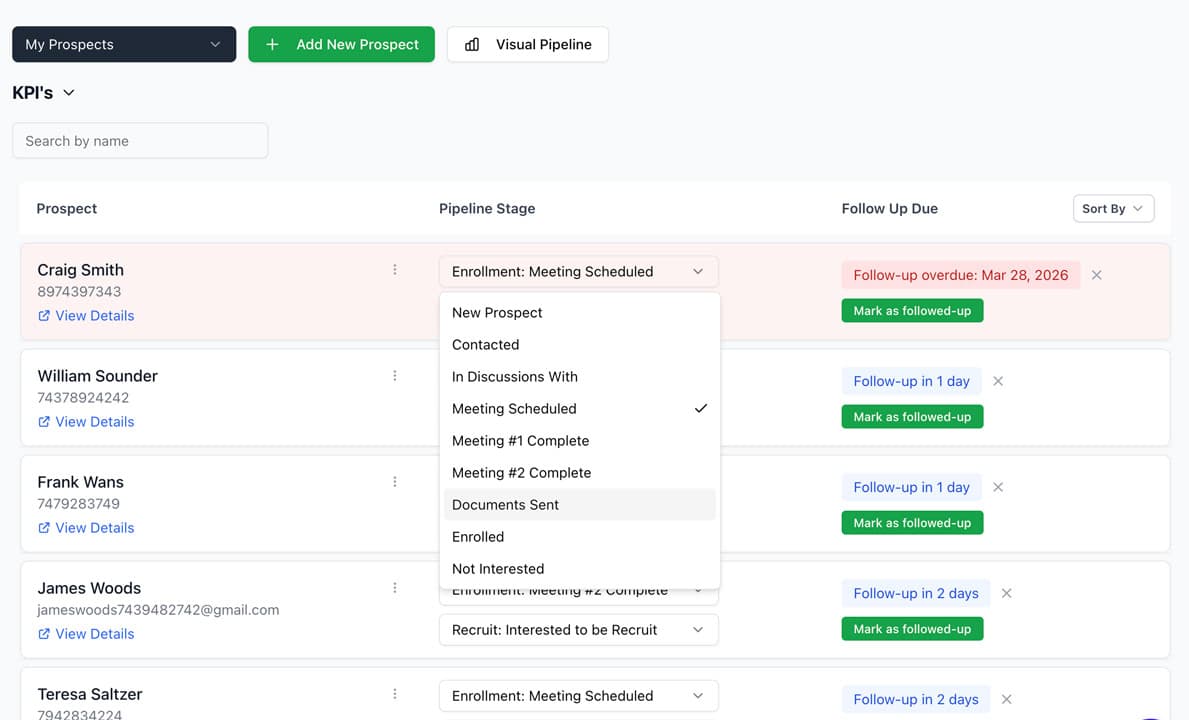The width and height of the screenshot is (1189, 720).
Task: Select New Prospect stage option
Action: tap(579, 313)
